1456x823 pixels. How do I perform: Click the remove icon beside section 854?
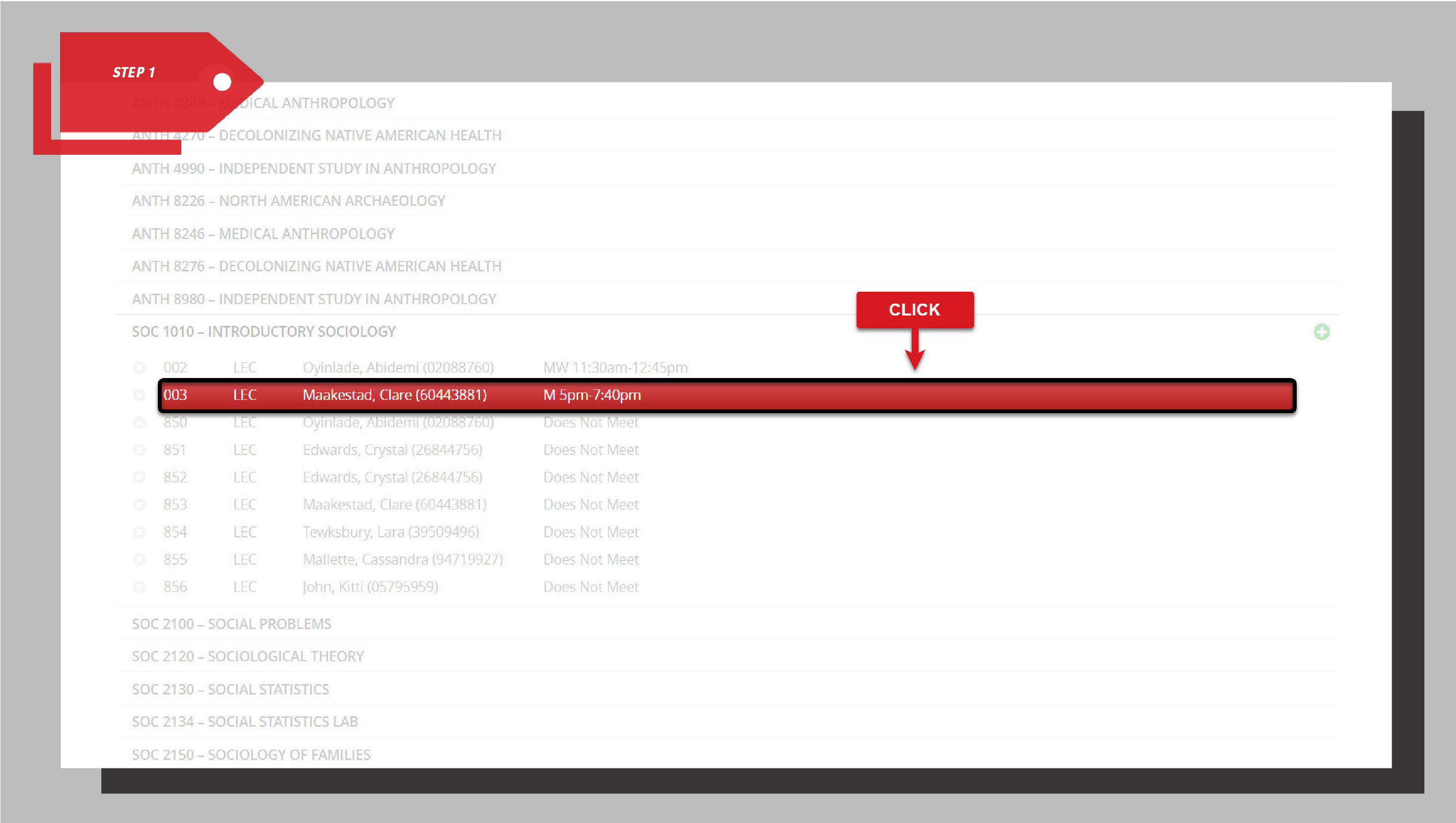point(139,531)
